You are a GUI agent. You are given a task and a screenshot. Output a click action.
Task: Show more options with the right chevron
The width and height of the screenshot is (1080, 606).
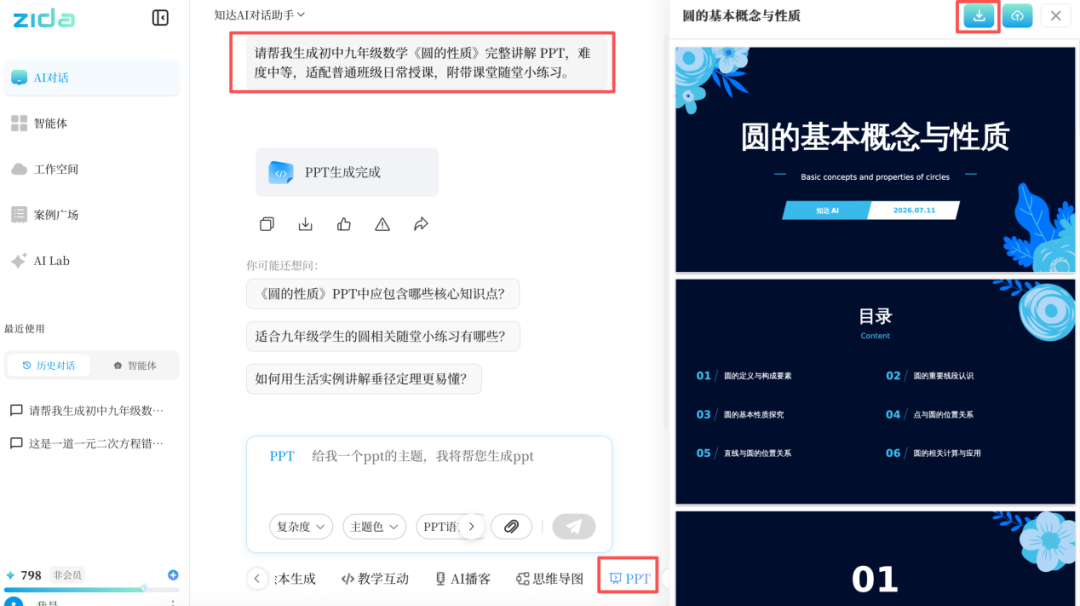pyautogui.click(x=472, y=527)
